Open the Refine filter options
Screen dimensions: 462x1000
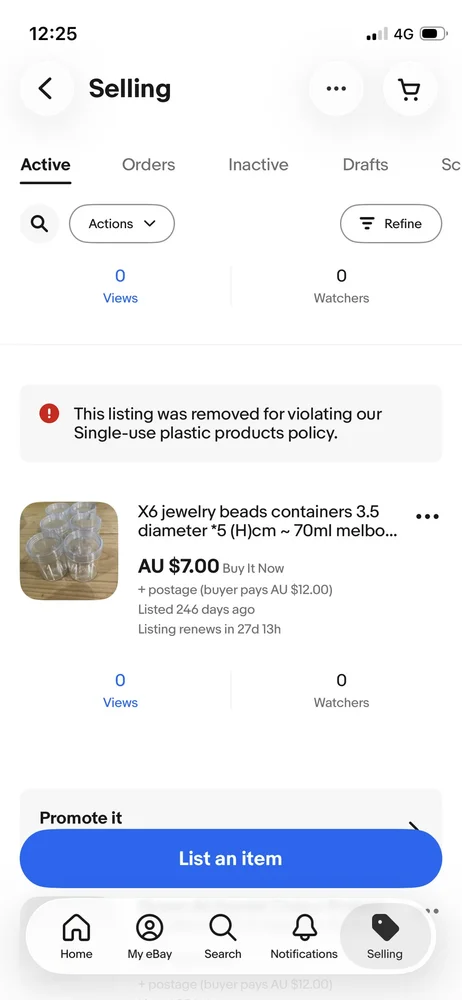click(x=391, y=224)
